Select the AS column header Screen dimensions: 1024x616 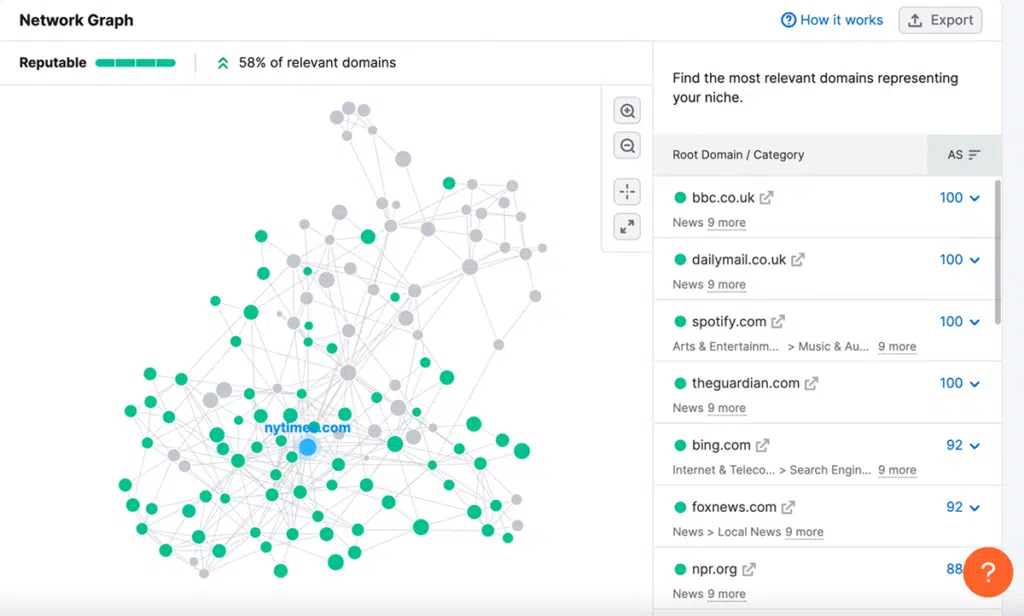[955, 155]
